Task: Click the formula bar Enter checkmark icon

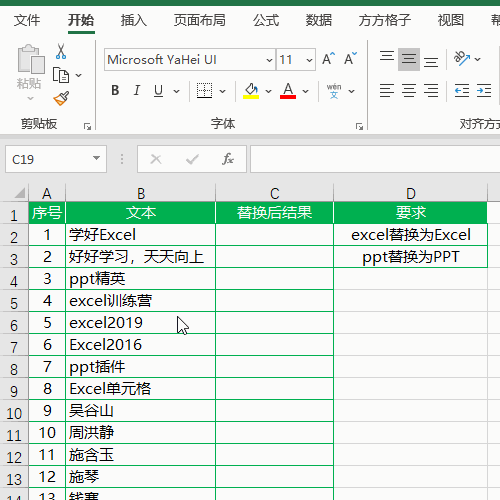Action: [x=192, y=159]
